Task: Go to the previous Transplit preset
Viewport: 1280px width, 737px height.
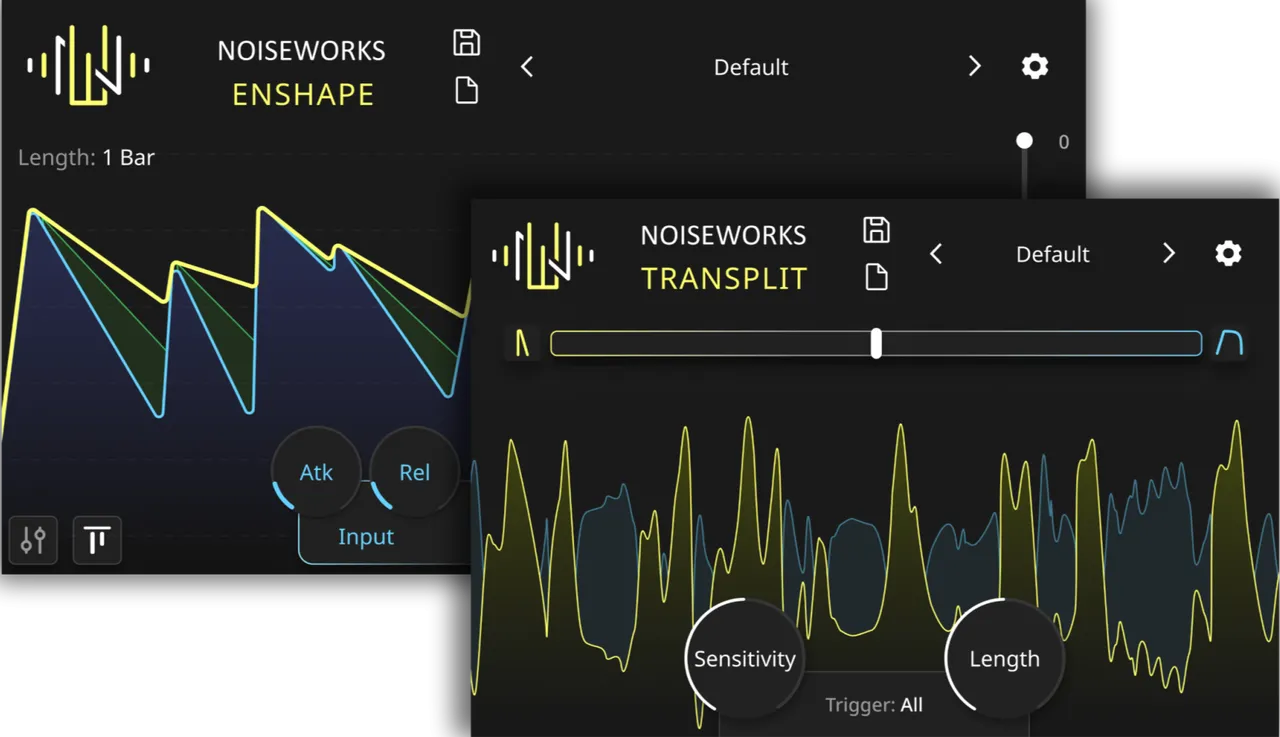Action: coord(936,254)
